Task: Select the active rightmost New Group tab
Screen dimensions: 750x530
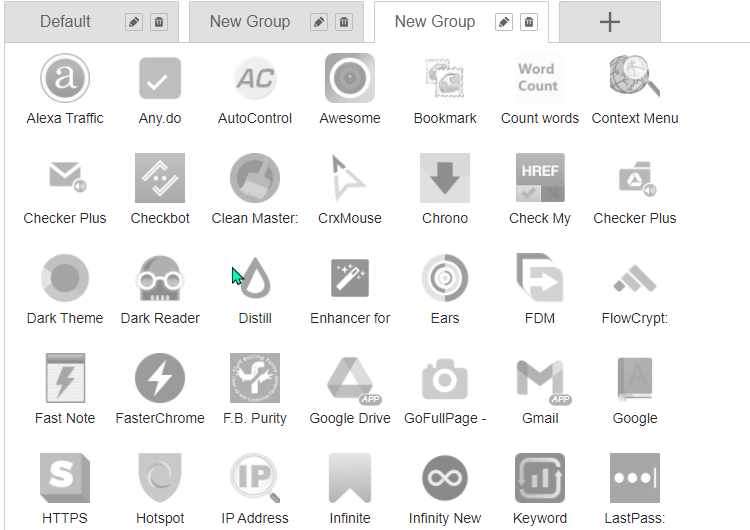Action: pyautogui.click(x=435, y=22)
